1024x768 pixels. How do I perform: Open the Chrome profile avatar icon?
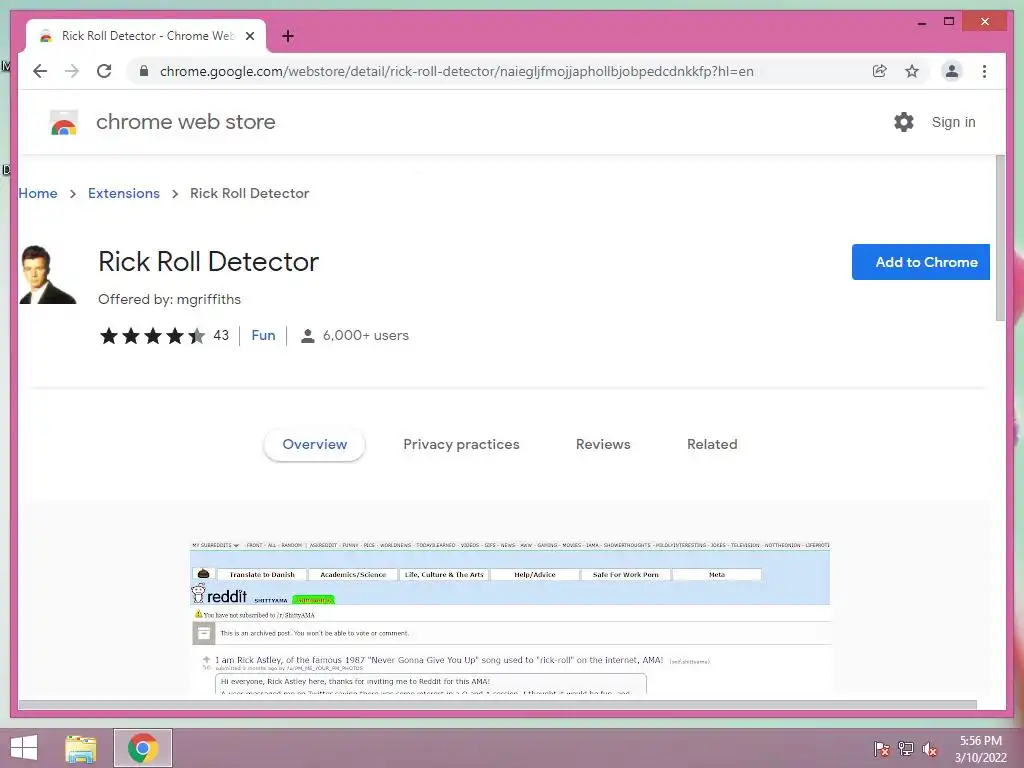(952, 71)
